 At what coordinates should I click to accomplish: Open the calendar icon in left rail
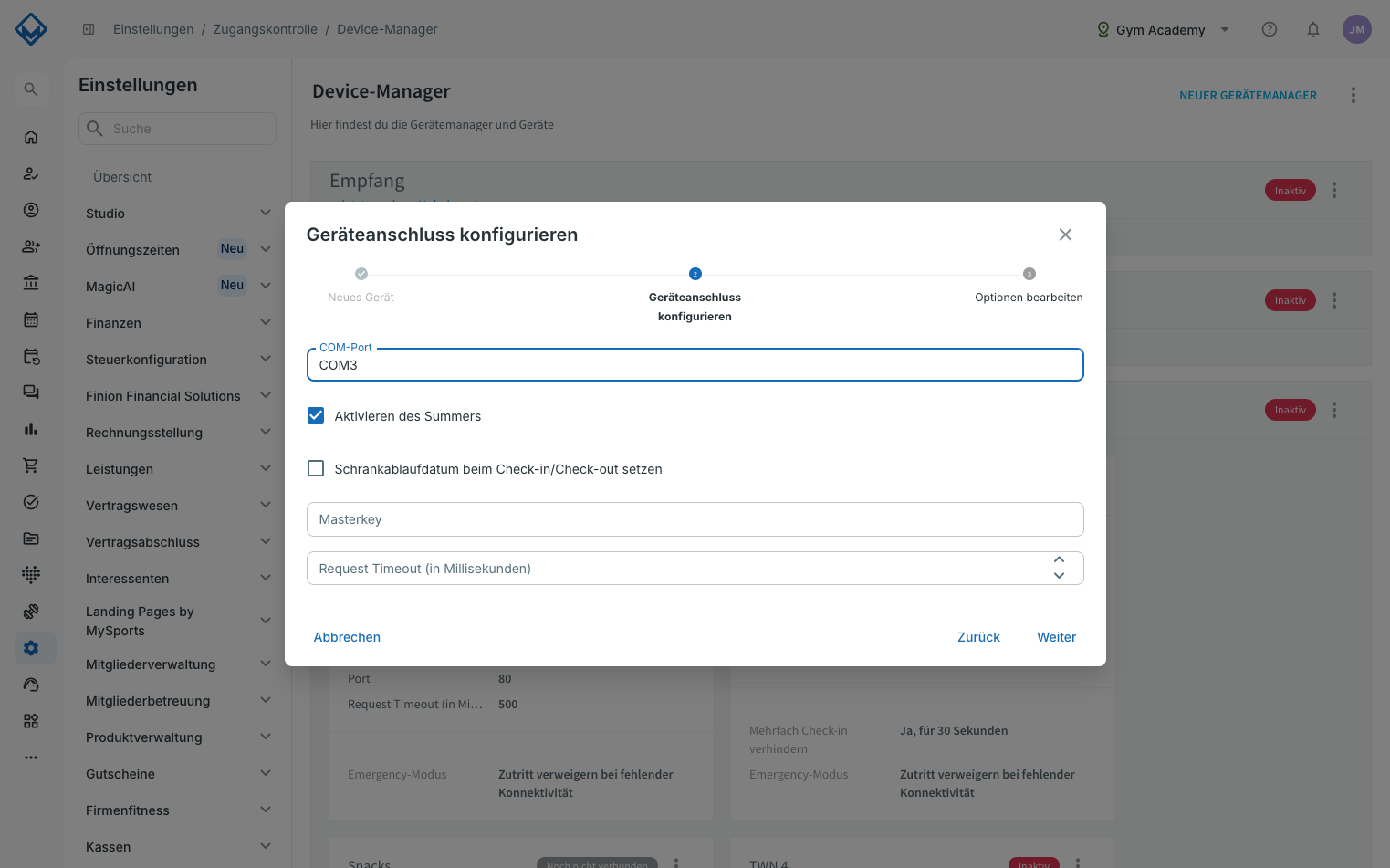pos(31,319)
